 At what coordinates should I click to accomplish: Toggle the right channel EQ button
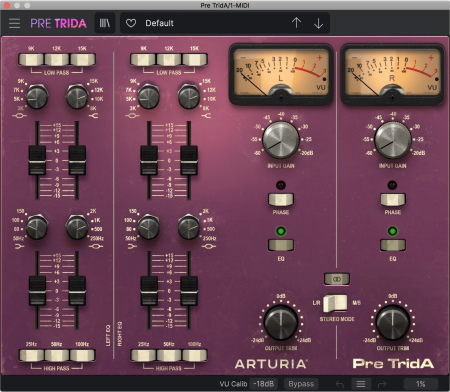393,245
